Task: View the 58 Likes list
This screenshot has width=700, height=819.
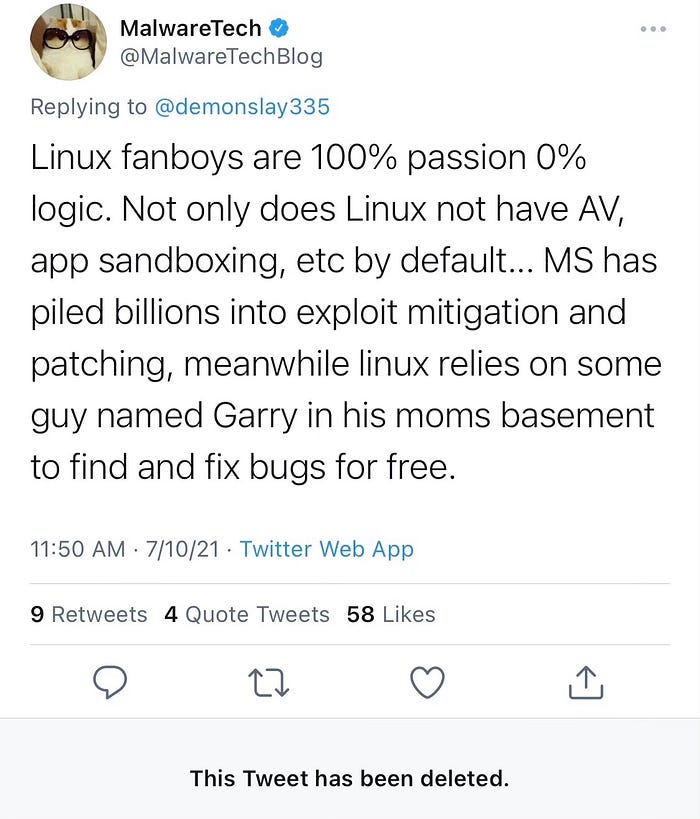Action: coord(391,614)
